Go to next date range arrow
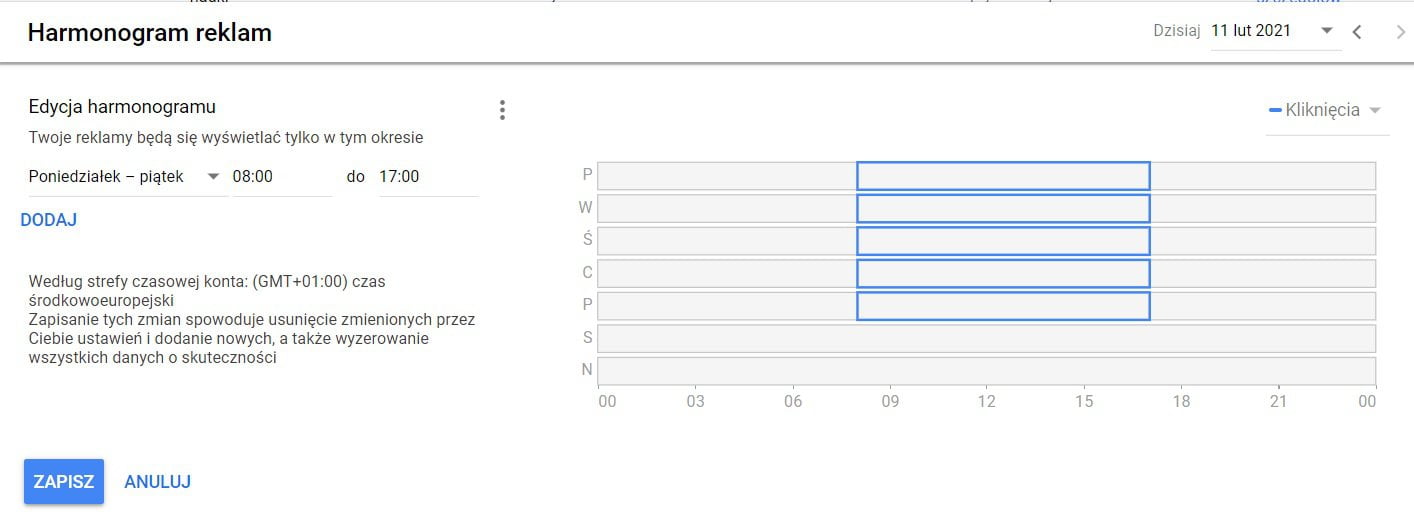Viewport: 1414px width, 520px height. (x=1400, y=32)
